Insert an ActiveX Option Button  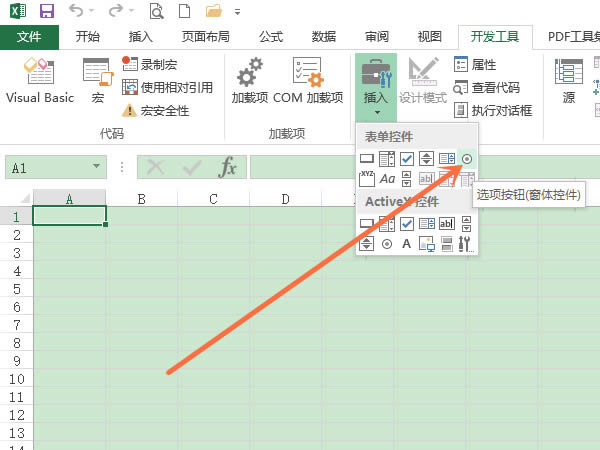pyautogui.click(x=387, y=244)
